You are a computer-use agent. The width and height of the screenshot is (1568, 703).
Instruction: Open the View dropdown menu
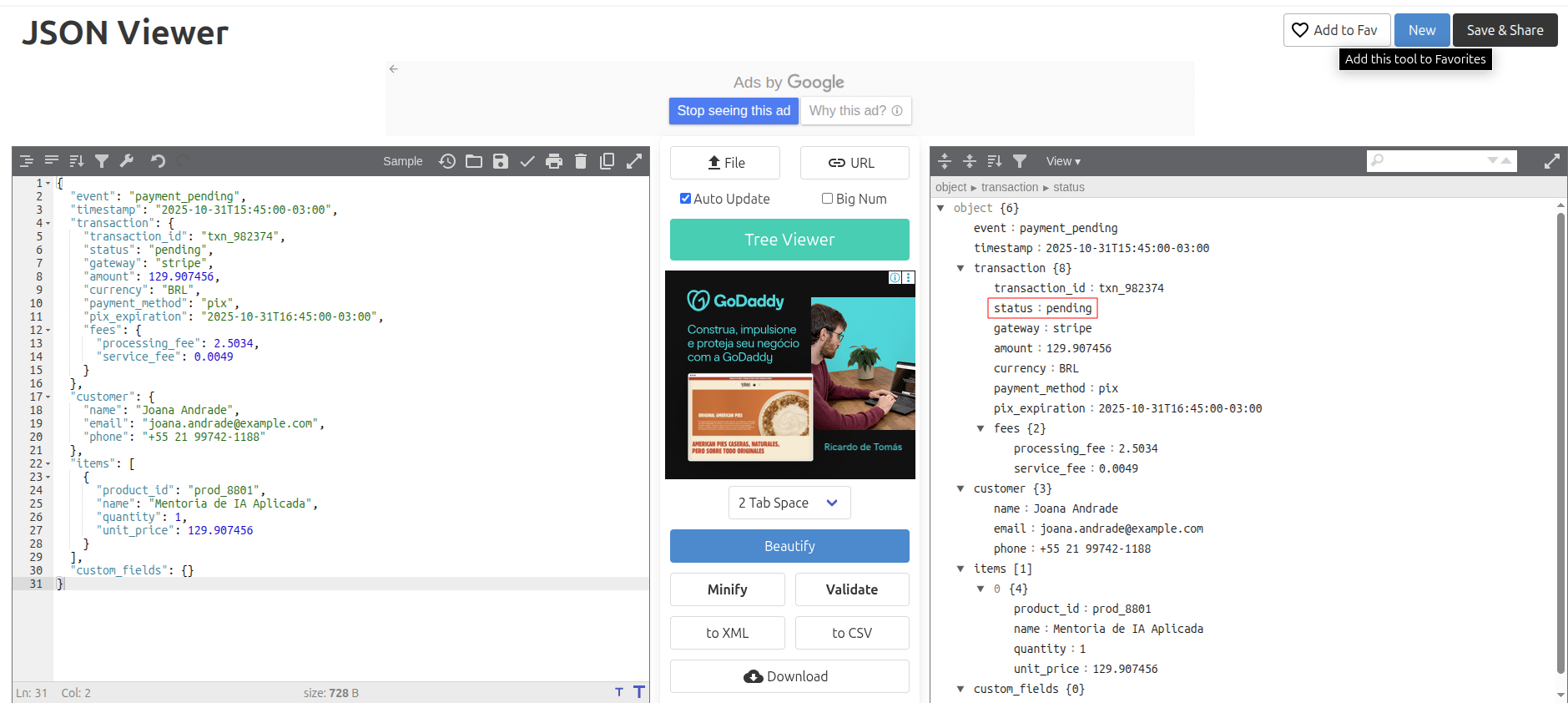tap(1063, 161)
